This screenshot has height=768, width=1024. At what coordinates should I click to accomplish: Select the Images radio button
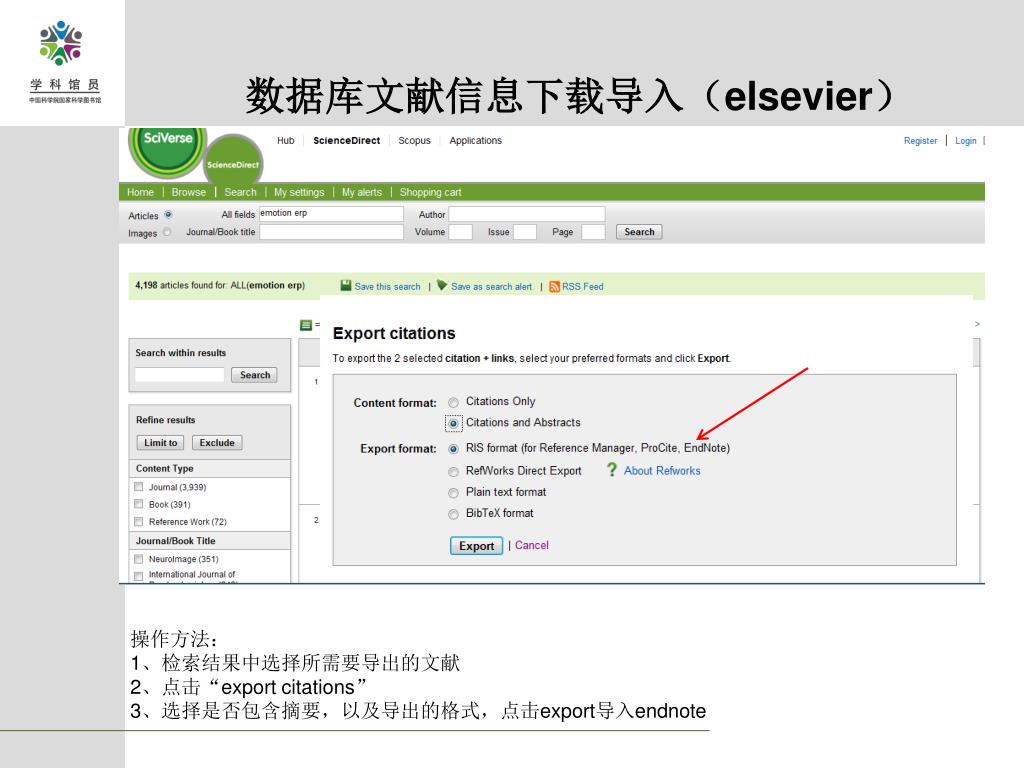167,232
